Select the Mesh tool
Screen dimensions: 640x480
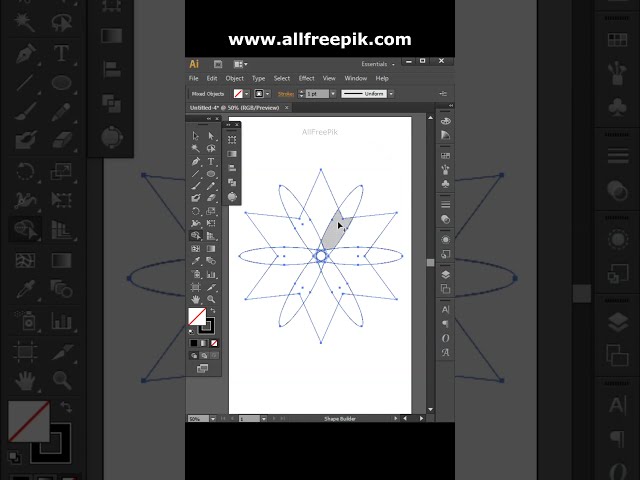click(x=196, y=249)
